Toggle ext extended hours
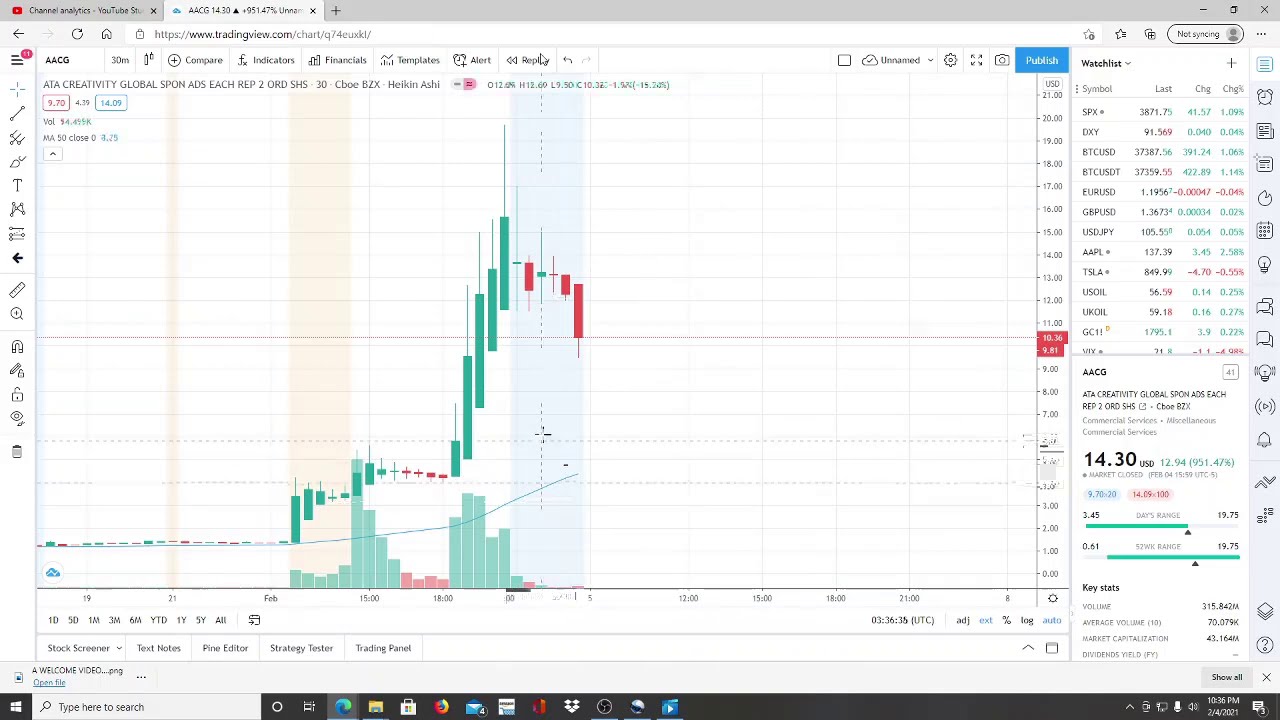Viewport: 1280px width, 720px height. 985,620
